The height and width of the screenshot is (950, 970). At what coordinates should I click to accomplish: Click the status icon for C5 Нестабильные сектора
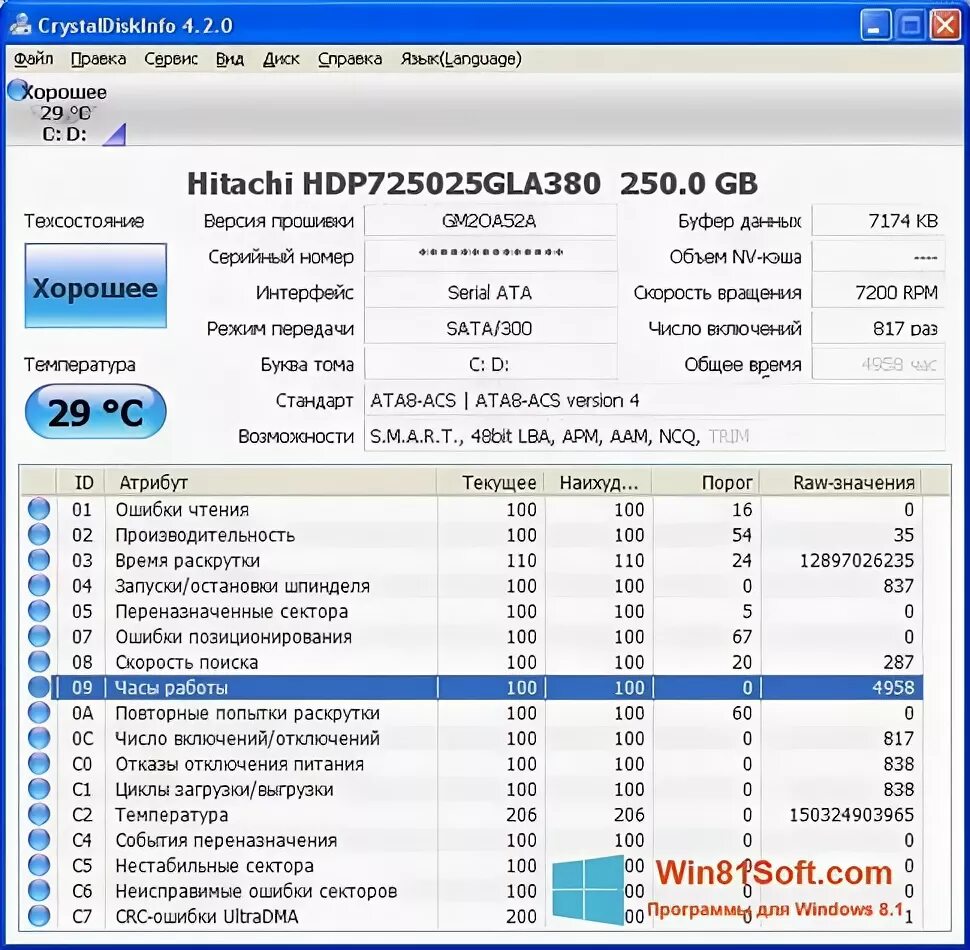click(x=38, y=865)
